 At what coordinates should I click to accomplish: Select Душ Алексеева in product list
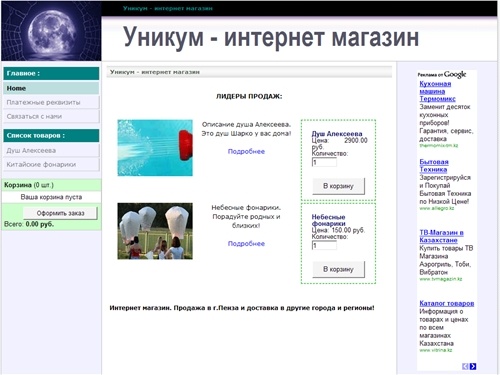tap(51, 150)
